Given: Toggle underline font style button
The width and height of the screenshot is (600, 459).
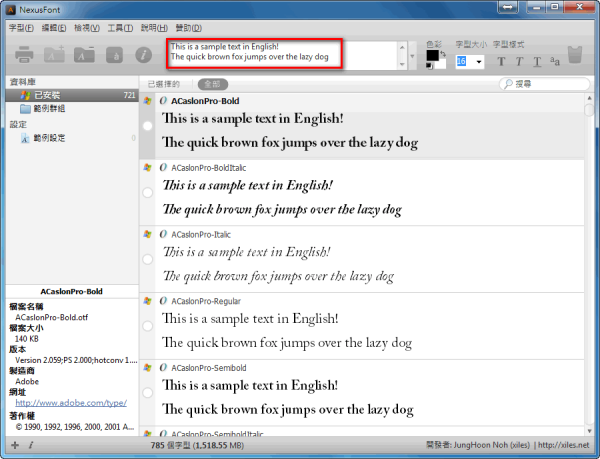Looking at the screenshot, I should pos(537,62).
